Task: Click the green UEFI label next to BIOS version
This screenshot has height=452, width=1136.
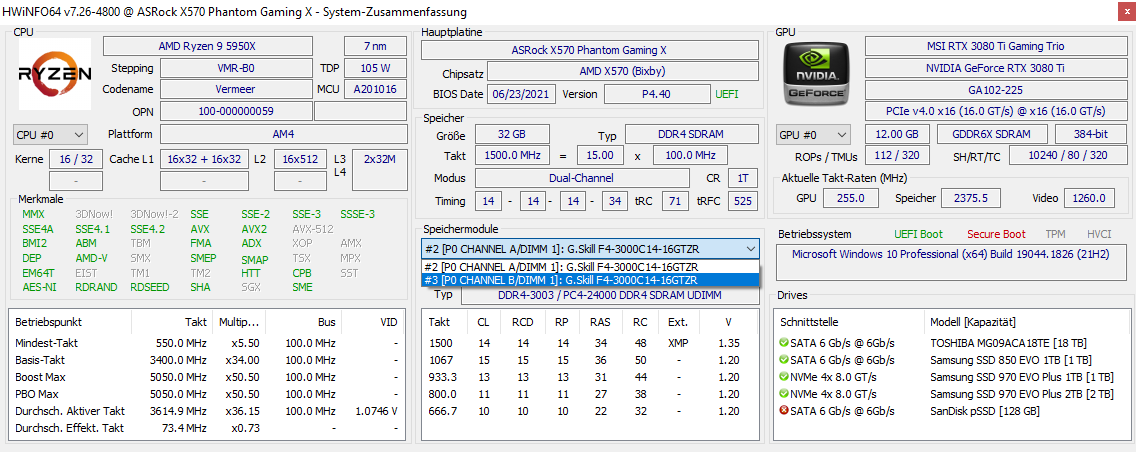Action: coord(727,94)
